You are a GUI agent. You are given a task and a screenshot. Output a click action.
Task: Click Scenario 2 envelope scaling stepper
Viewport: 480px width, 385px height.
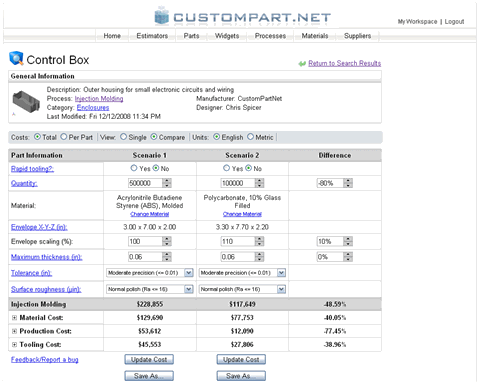(x=260, y=241)
